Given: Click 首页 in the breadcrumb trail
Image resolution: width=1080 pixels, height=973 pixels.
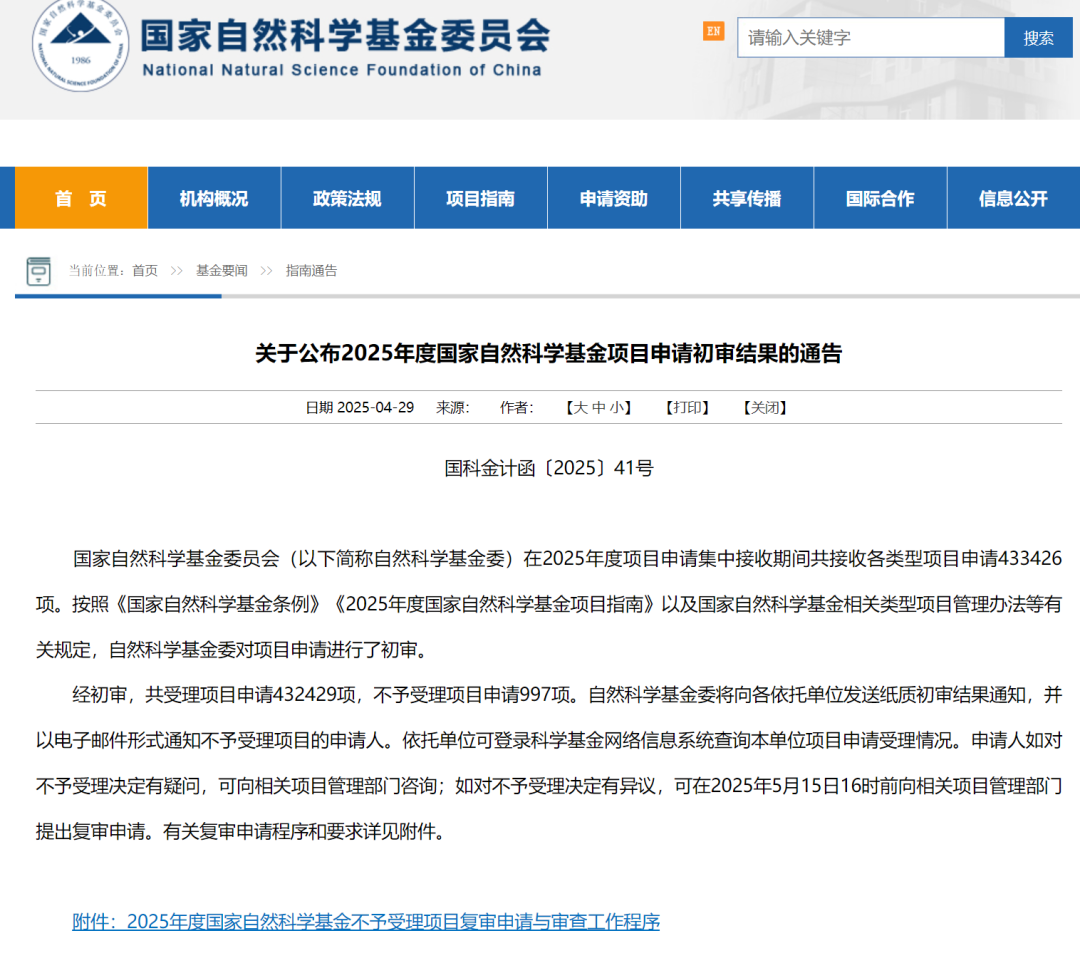Looking at the screenshot, I should [145, 271].
